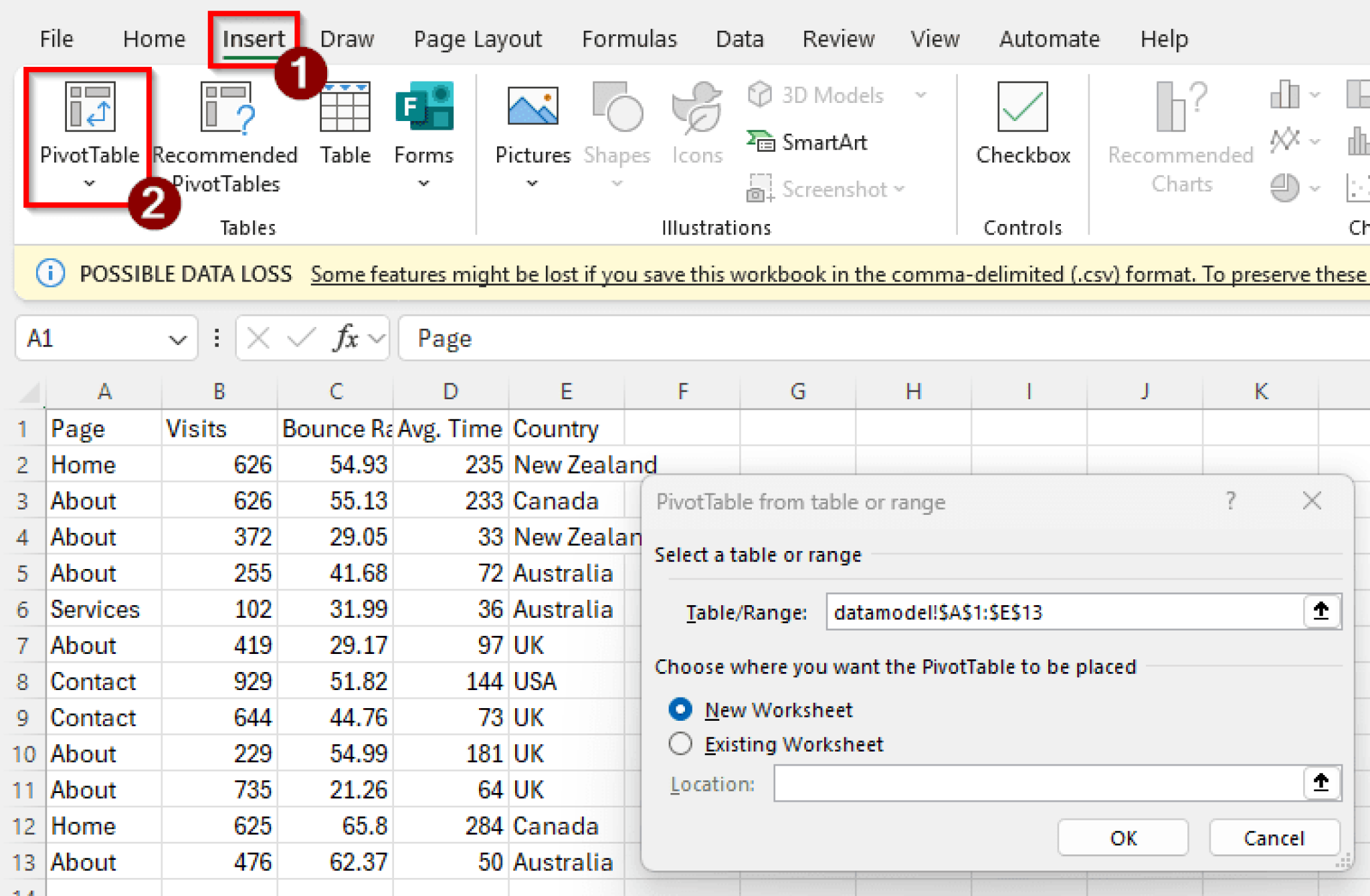1370x896 pixels.
Task: Switch to the Formulas tab
Action: [629, 39]
